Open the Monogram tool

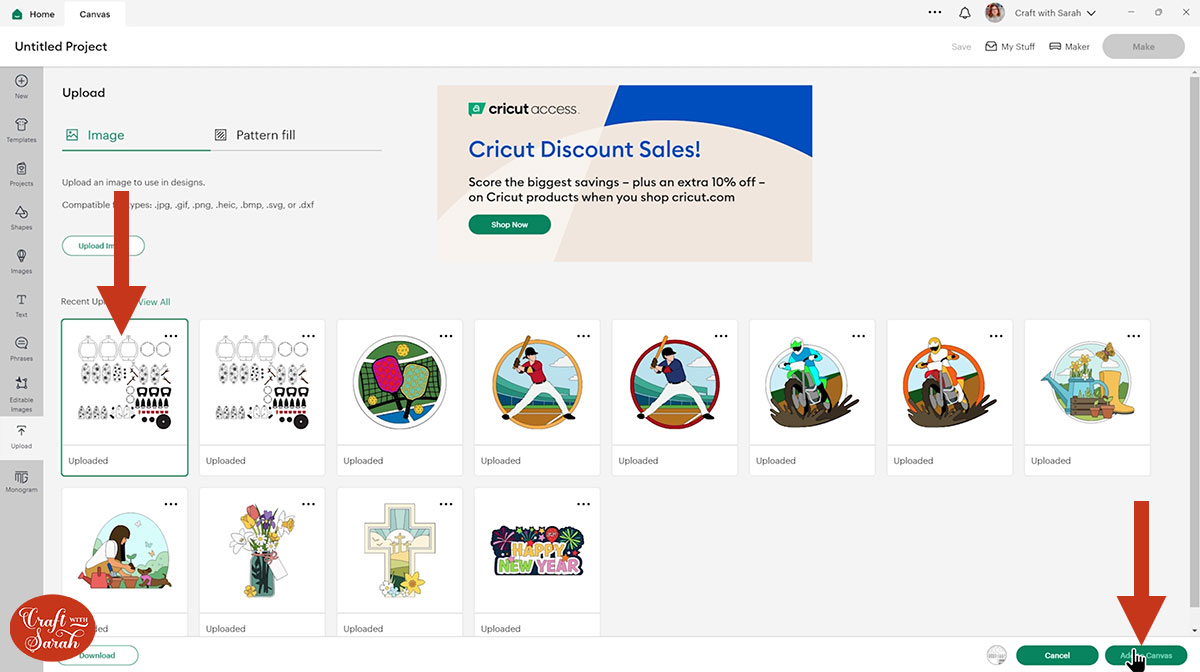(x=21, y=481)
